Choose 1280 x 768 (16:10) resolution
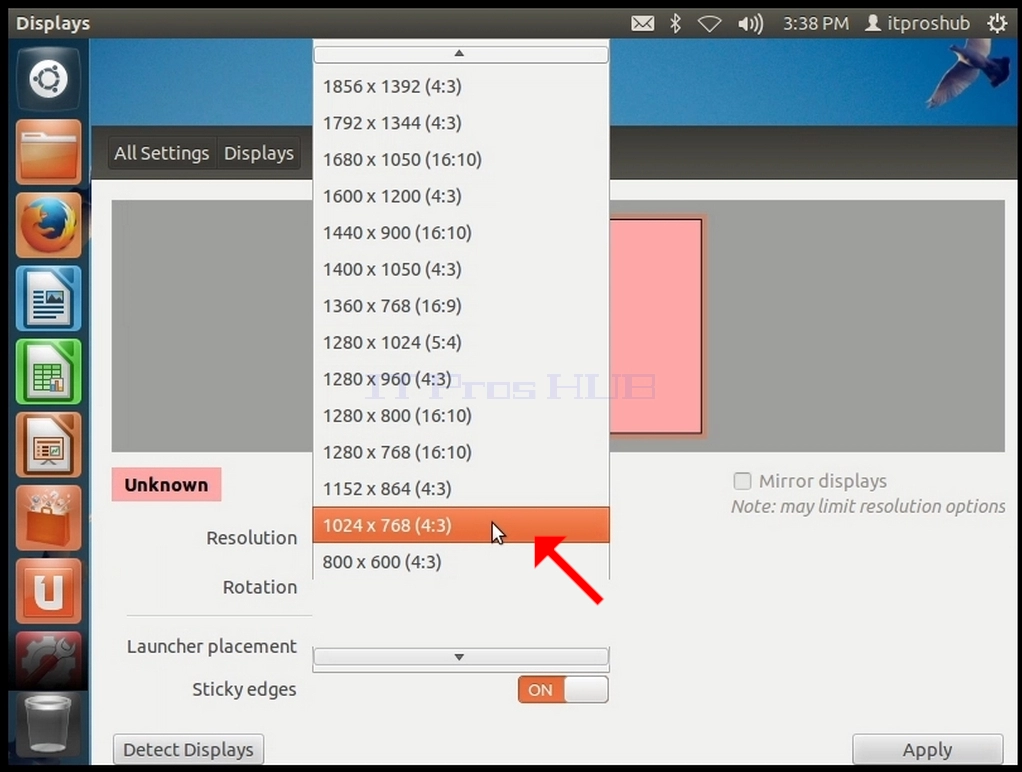This screenshot has height=772, width=1022. (x=461, y=451)
